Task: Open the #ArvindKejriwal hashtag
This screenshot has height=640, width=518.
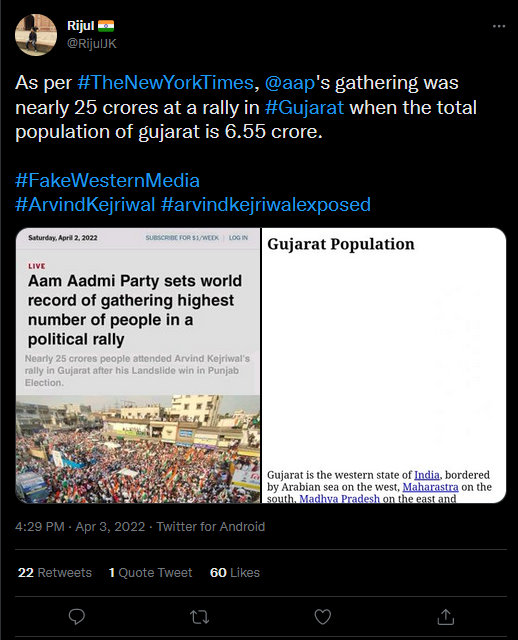Action: coord(85,204)
